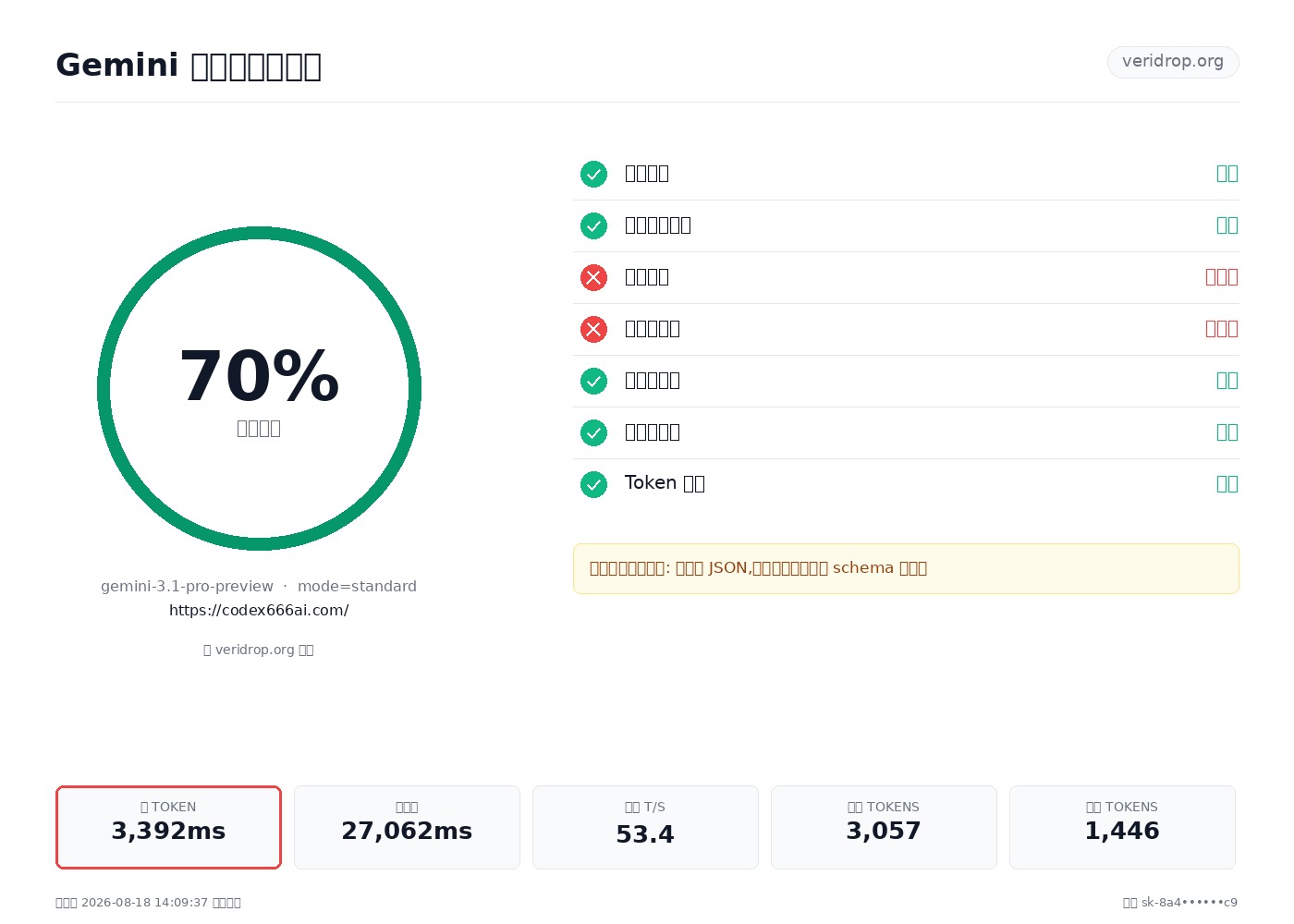1294x924 pixels.
Task: Select the 53.4 T/S speed card
Action: [645, 827]
